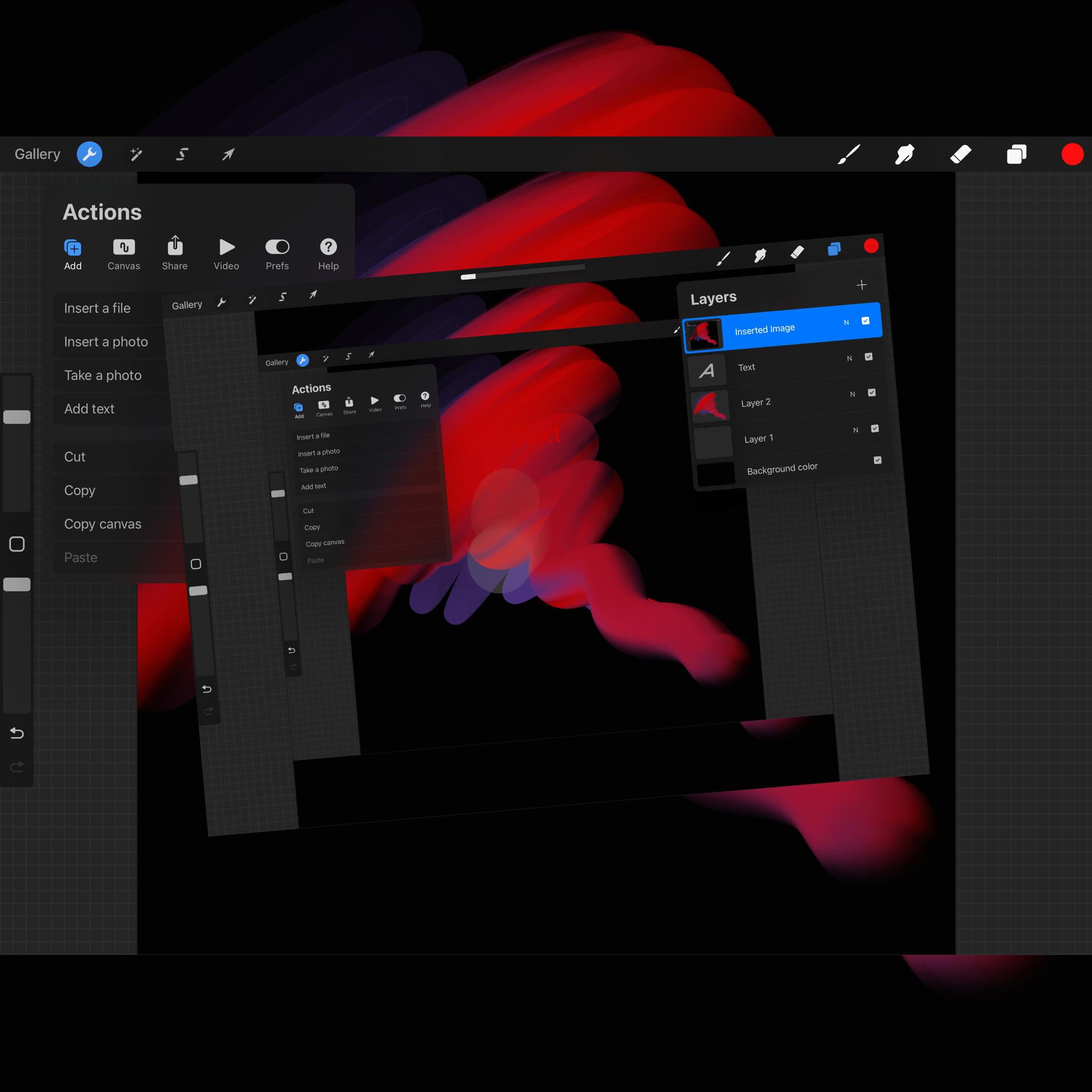1092x1092 pixels.
Task: Click wrench icon beside tilted middle Gallery label
Action: click(x=222, y=302)
